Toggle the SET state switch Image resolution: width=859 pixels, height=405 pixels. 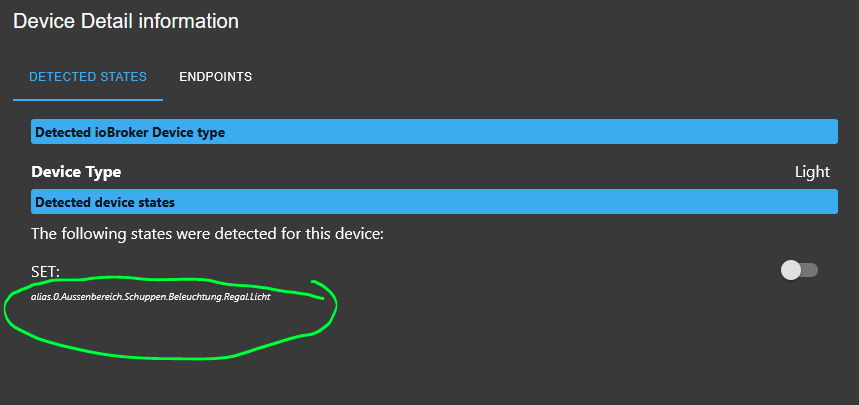800,270
